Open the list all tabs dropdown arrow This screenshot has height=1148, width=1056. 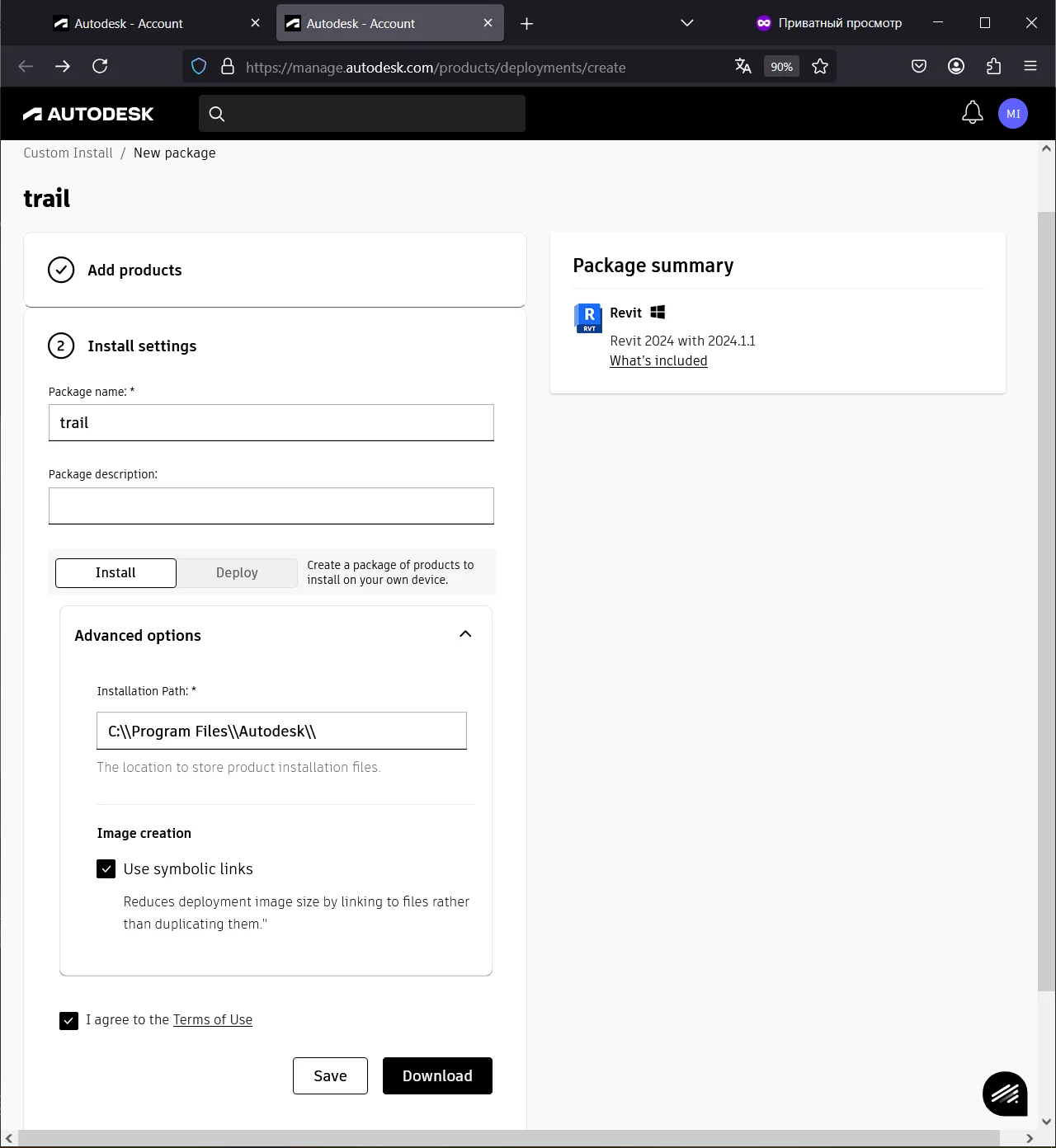click(x=686, y=23)
